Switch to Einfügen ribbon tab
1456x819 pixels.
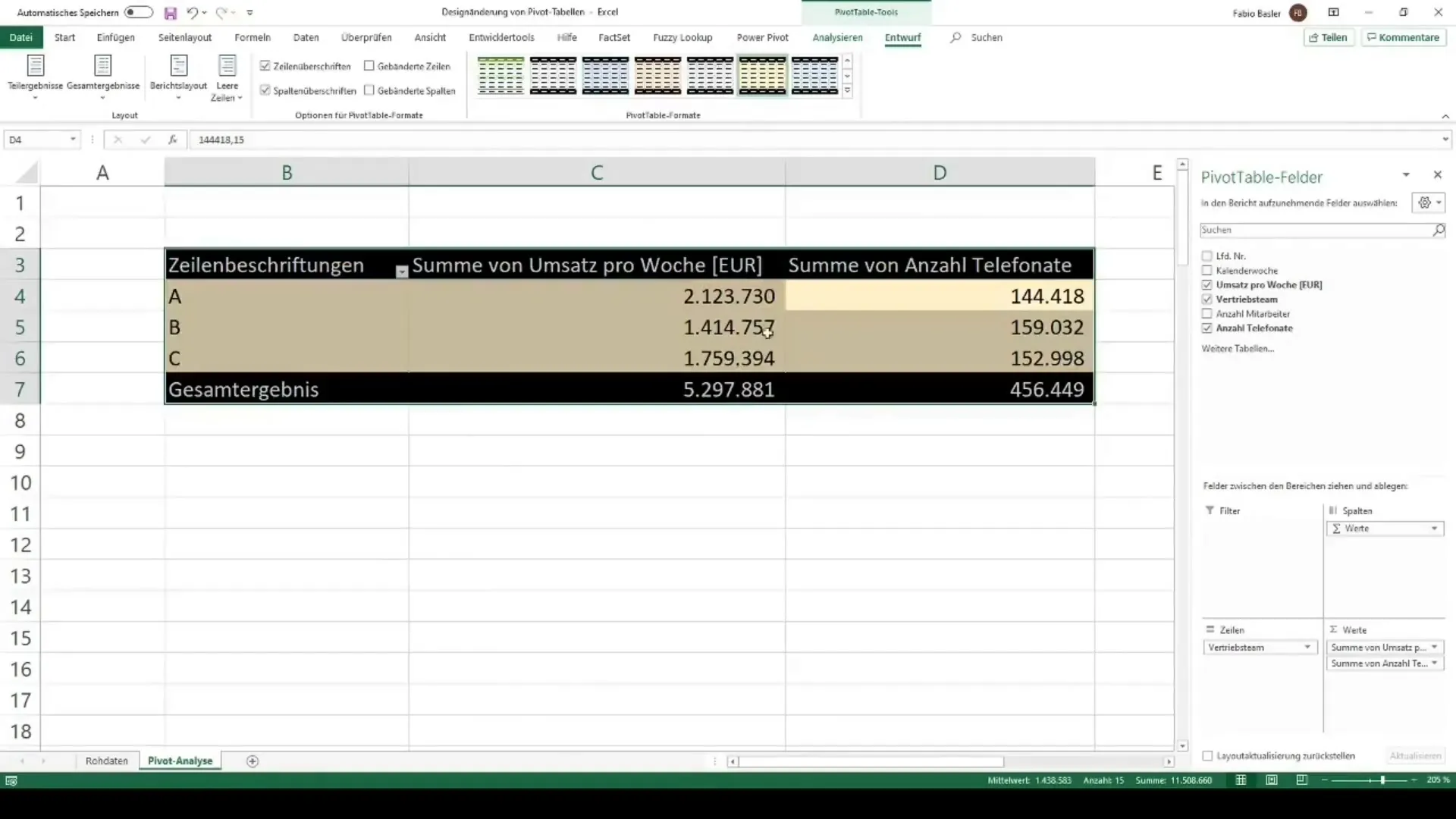[115, 37]
